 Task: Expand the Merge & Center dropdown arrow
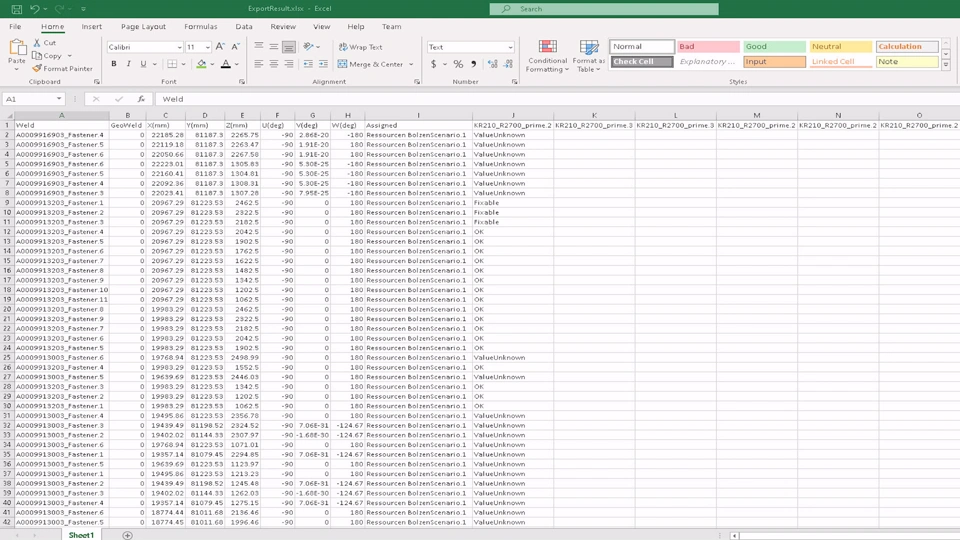[x=411, y=64]
